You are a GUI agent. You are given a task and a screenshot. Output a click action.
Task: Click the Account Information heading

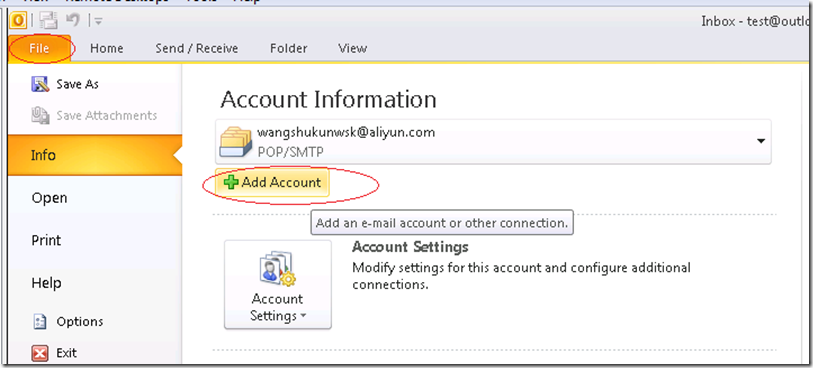pos(328,100)
